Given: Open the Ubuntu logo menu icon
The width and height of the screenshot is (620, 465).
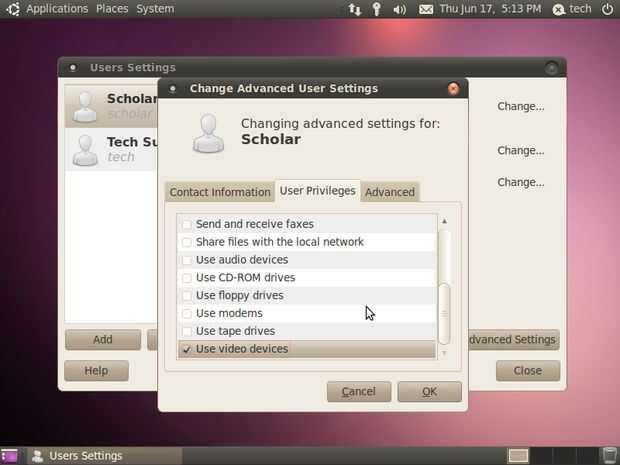Looking at the screenshot, I should 12,9.
